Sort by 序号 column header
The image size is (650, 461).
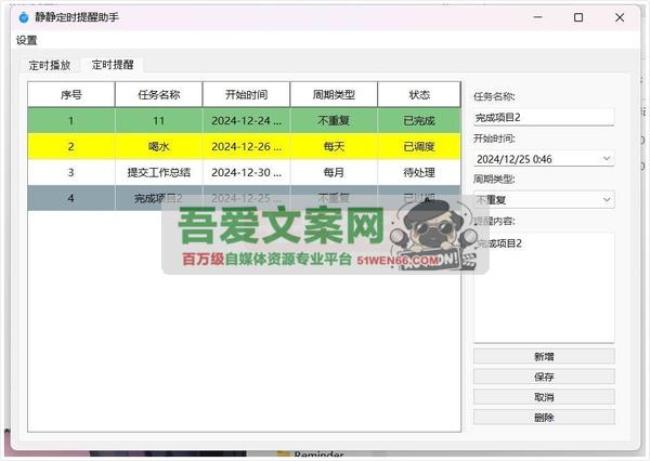(71, 95)
